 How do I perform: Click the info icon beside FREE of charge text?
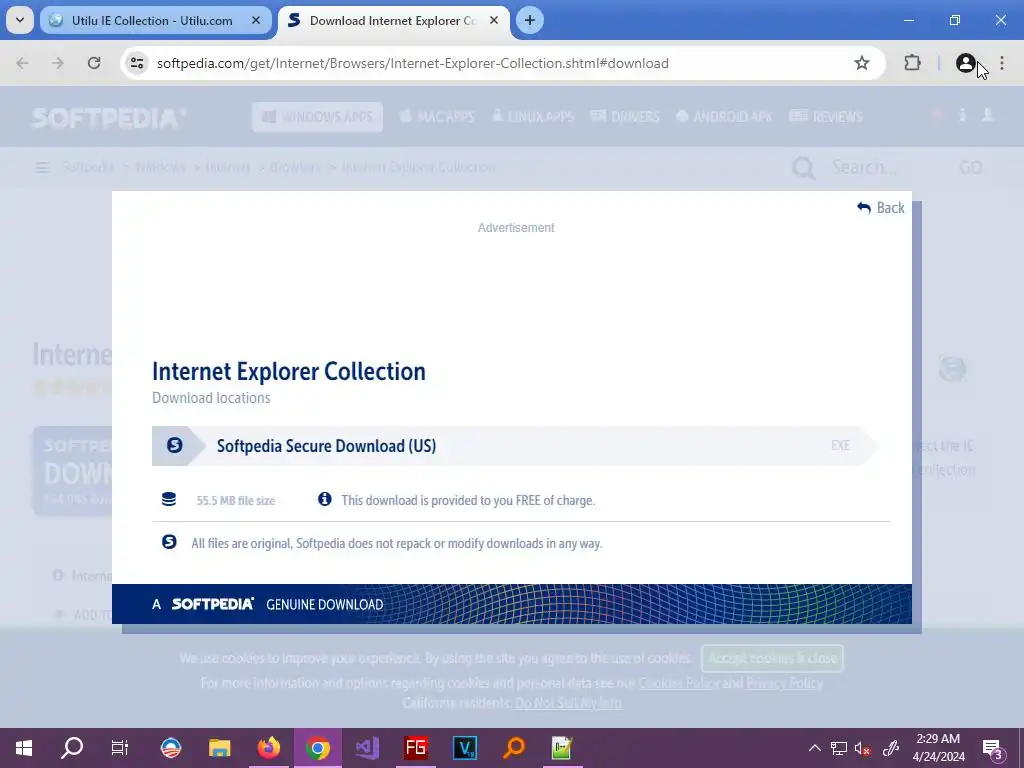[325, 500]
